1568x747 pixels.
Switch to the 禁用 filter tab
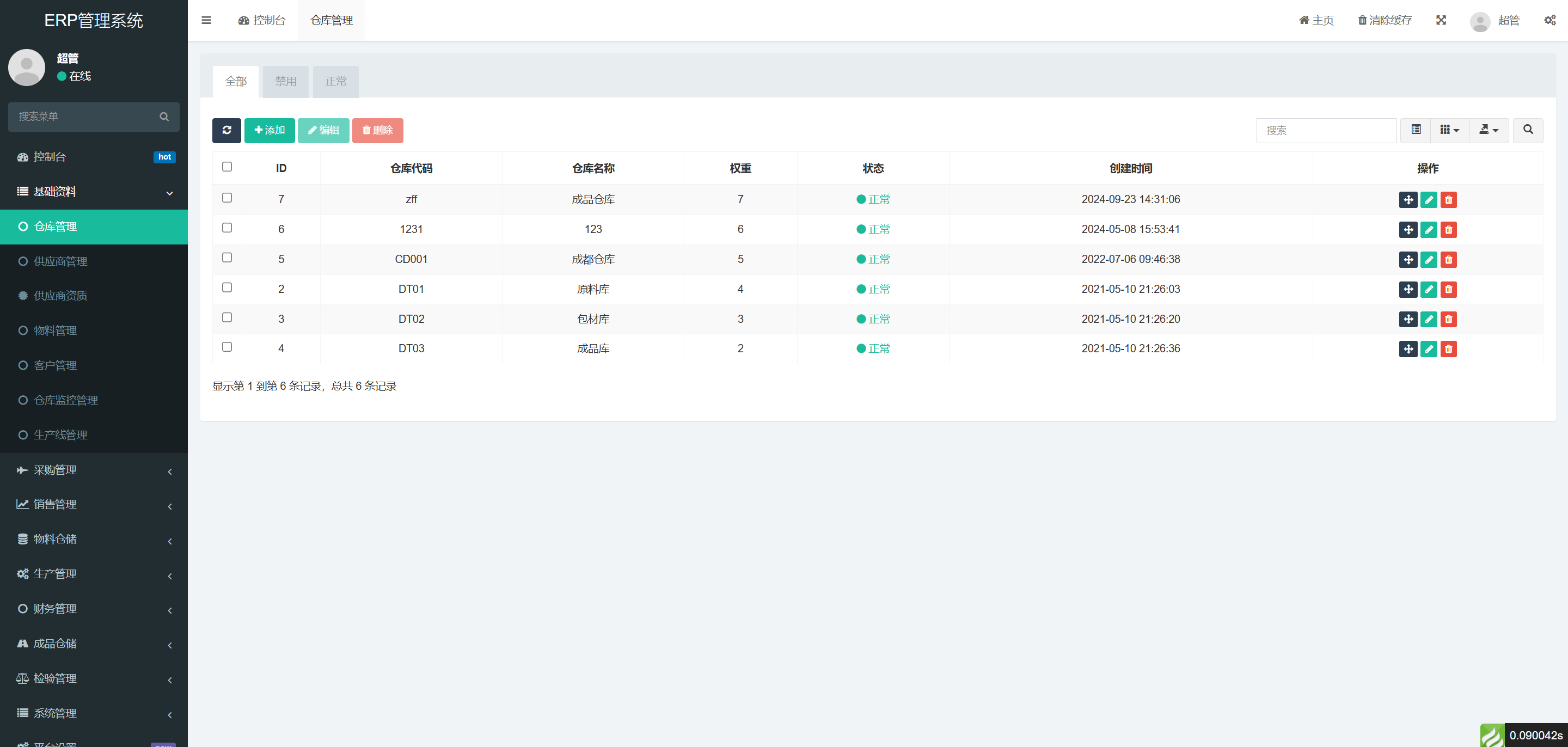coord(285,82)
